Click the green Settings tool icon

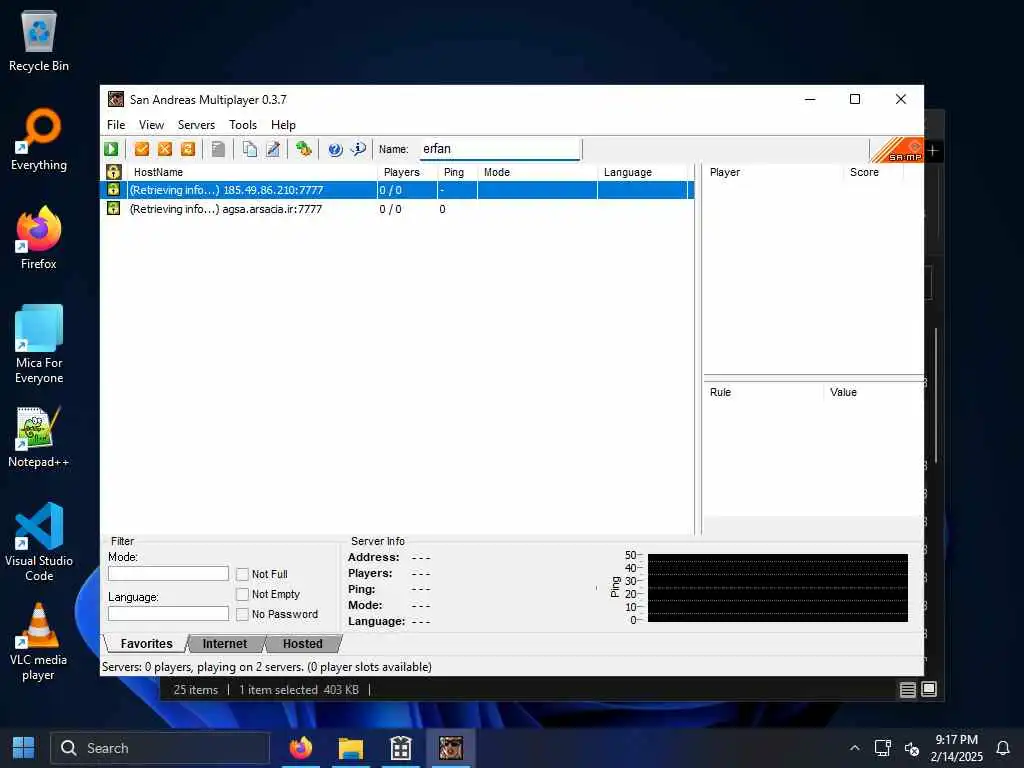tap(304, 149)
